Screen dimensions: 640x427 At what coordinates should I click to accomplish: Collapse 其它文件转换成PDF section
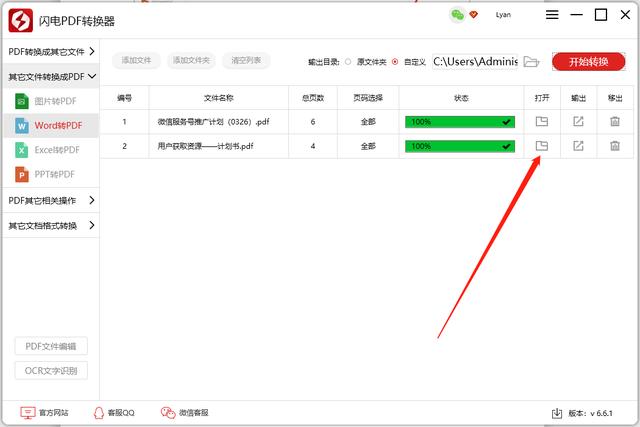(x=50, y=76)
